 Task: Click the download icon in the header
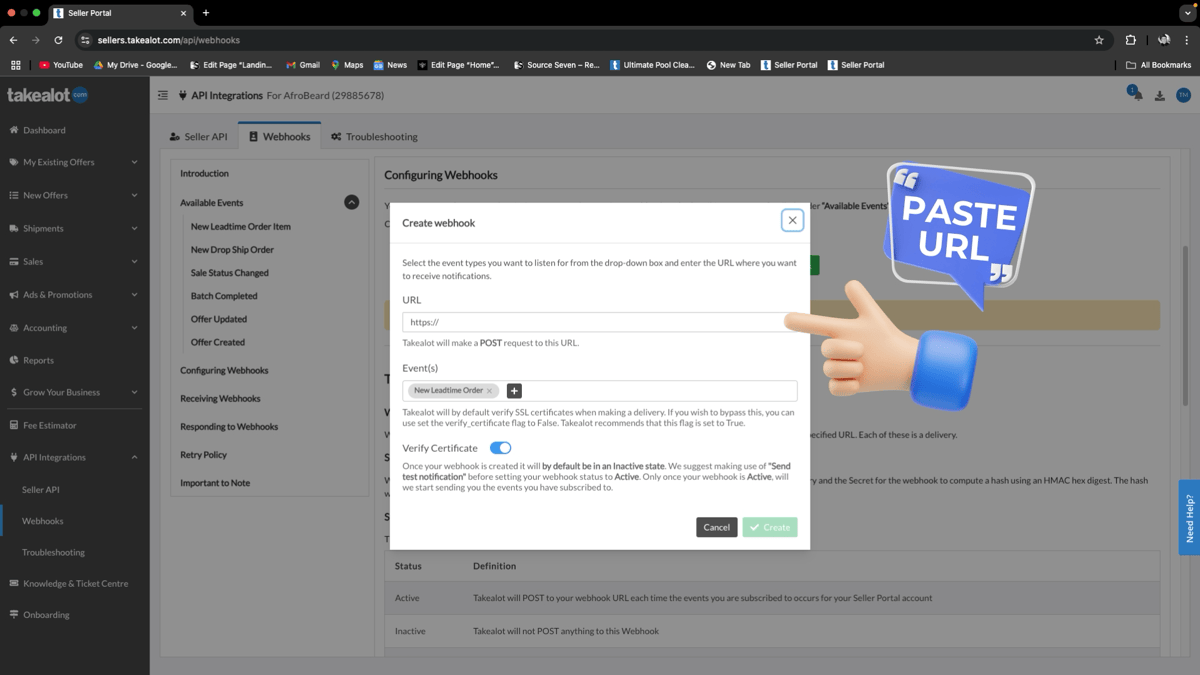pyautogui.click(x=1160, y=96)
